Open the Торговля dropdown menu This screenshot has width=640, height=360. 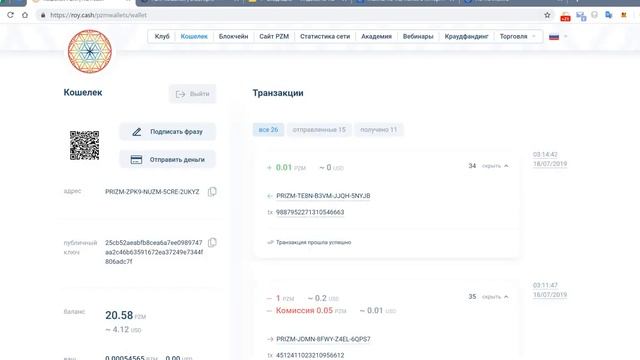[518, 36]
